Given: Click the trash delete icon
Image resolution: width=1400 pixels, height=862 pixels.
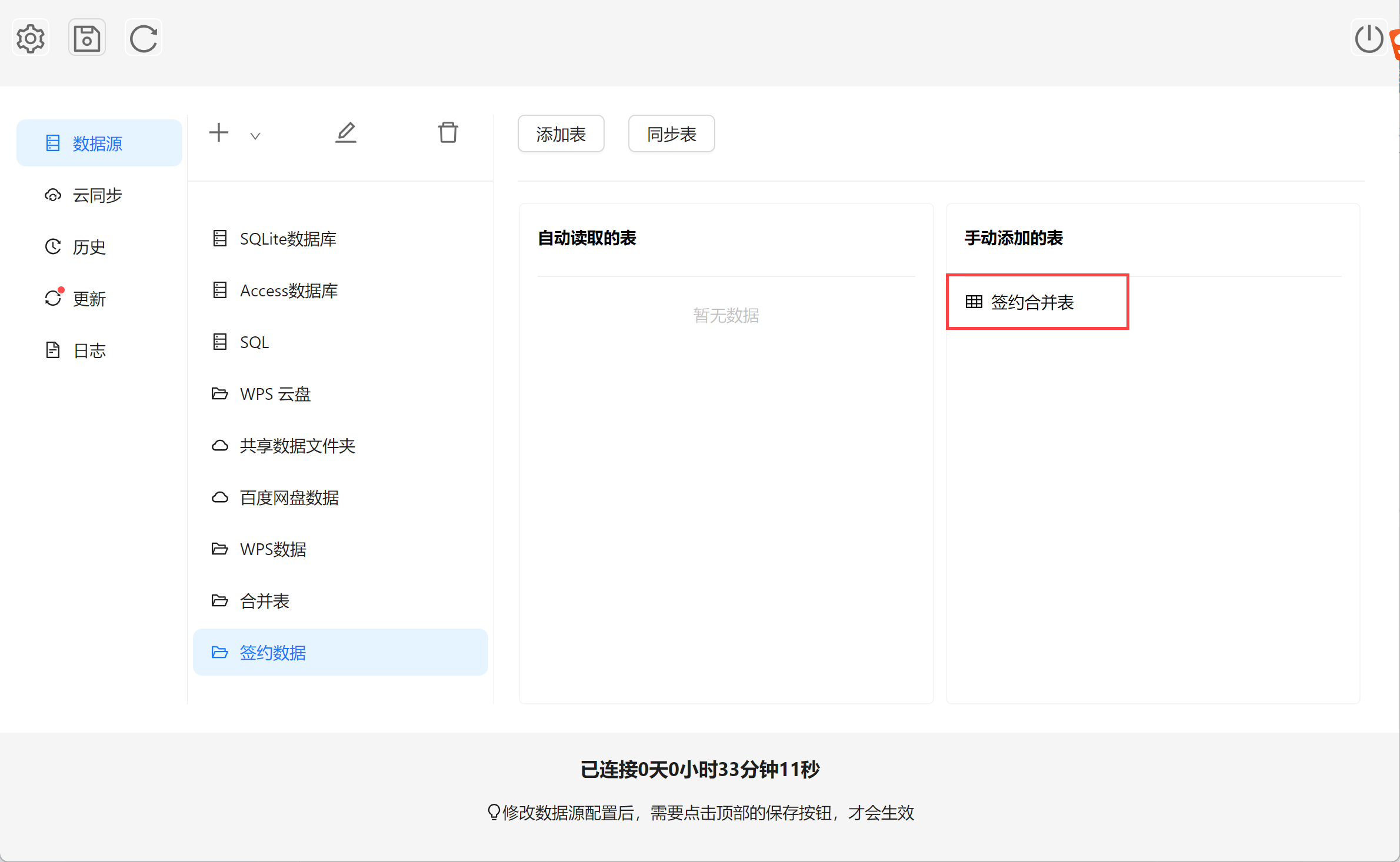Looking at the screenshot, I should click(x=448, y=133).
